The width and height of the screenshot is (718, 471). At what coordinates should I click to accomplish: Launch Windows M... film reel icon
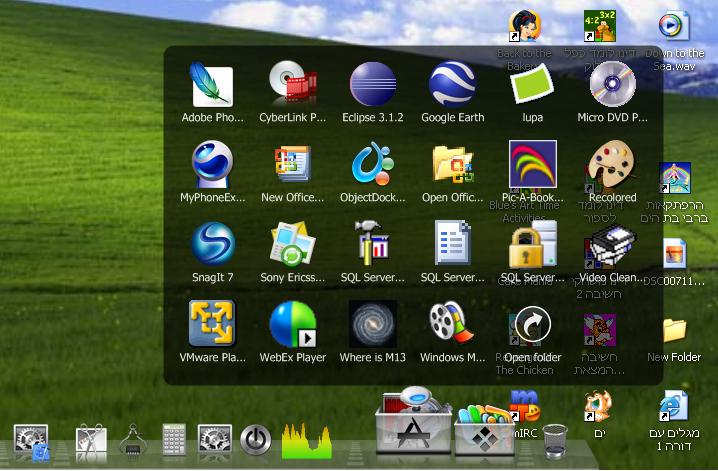click(451, 323)
